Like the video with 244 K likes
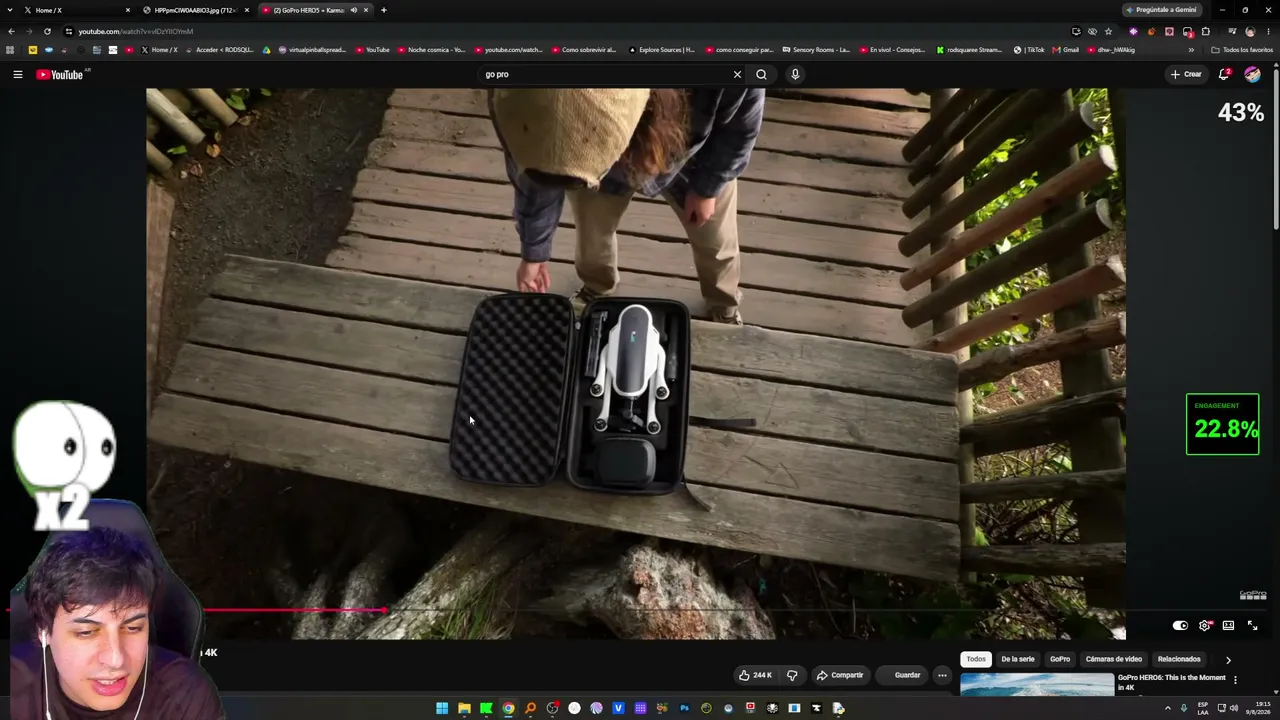This screenshot has height=720, width=1280. 755,675
